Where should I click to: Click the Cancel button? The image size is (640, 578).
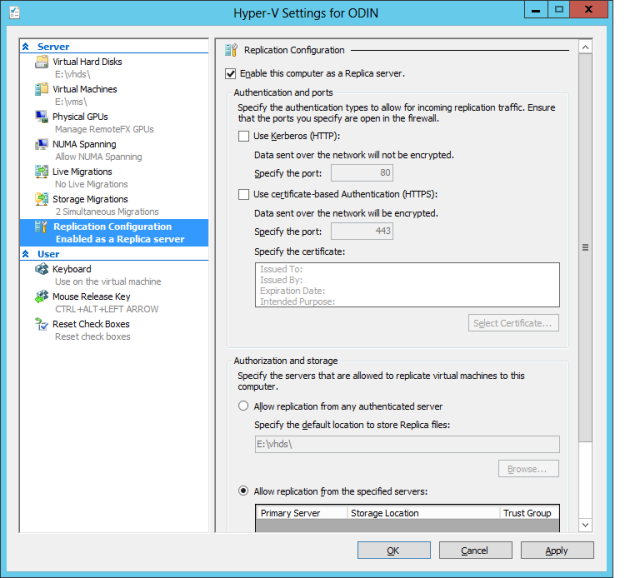tap(476, 550)
